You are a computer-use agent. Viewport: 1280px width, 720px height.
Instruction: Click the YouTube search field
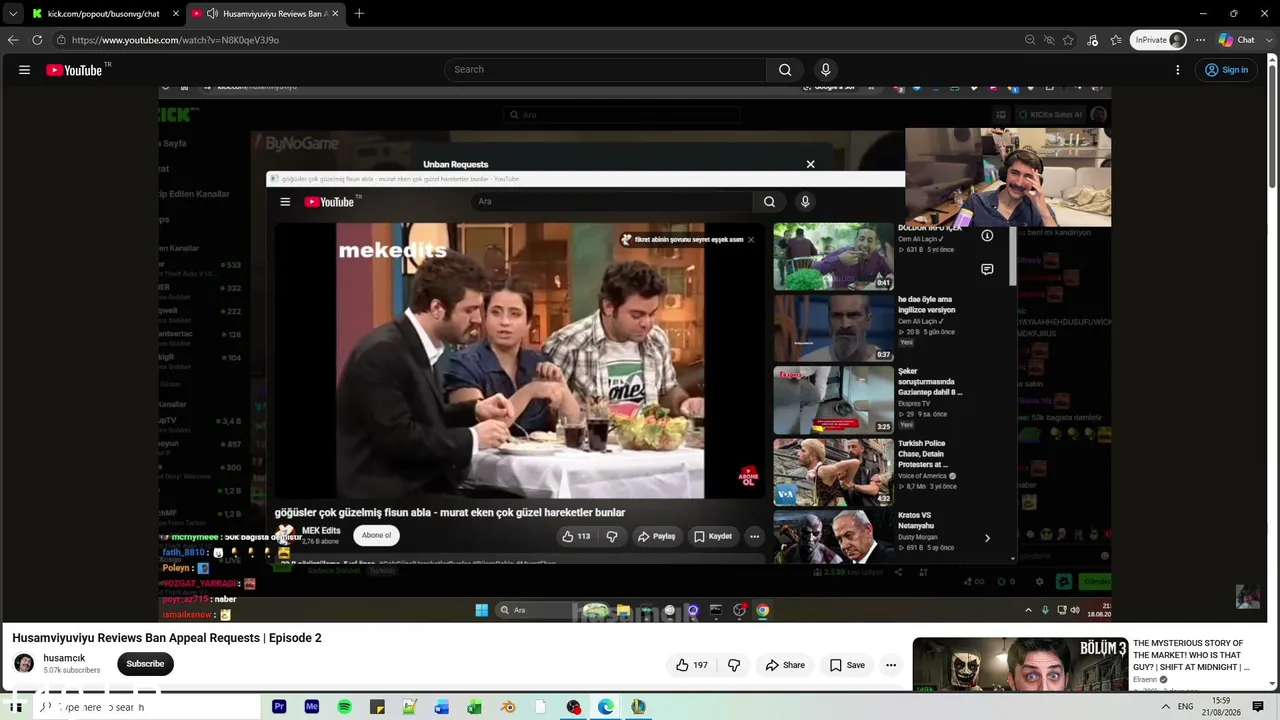pyautogui.click(x=605, y=70)
